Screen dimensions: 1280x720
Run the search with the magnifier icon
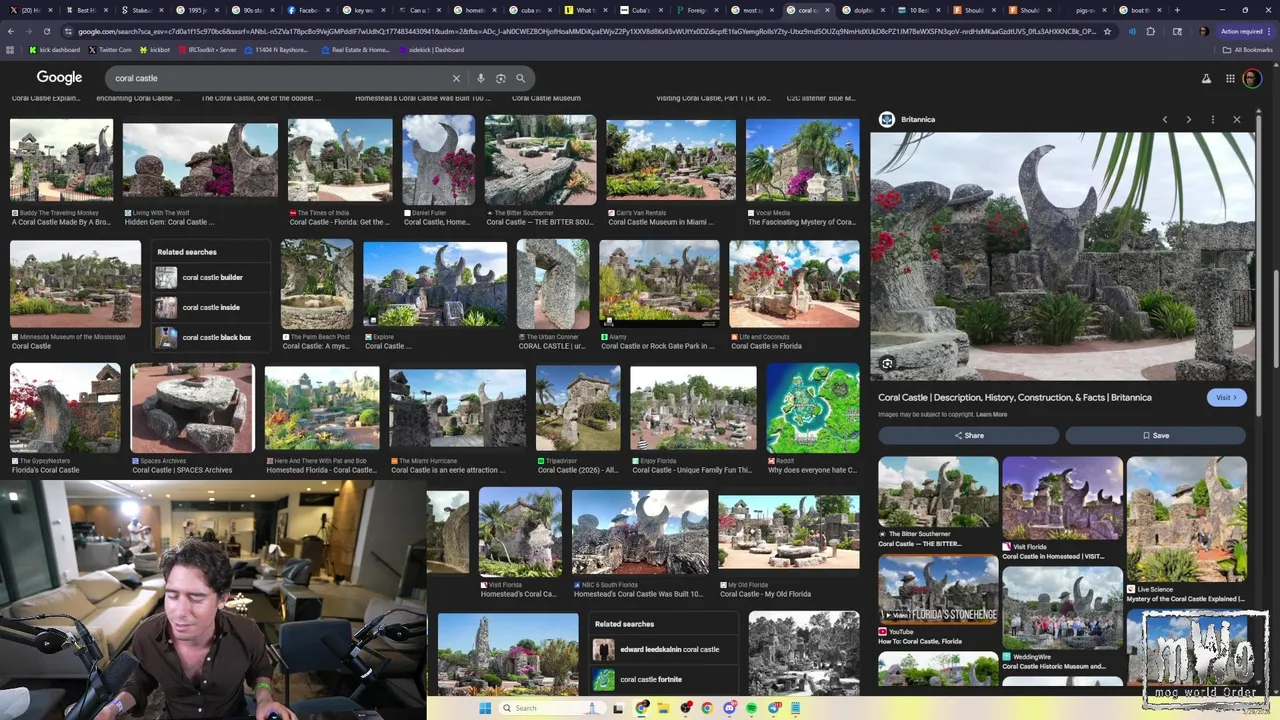(x=520, y=78)
